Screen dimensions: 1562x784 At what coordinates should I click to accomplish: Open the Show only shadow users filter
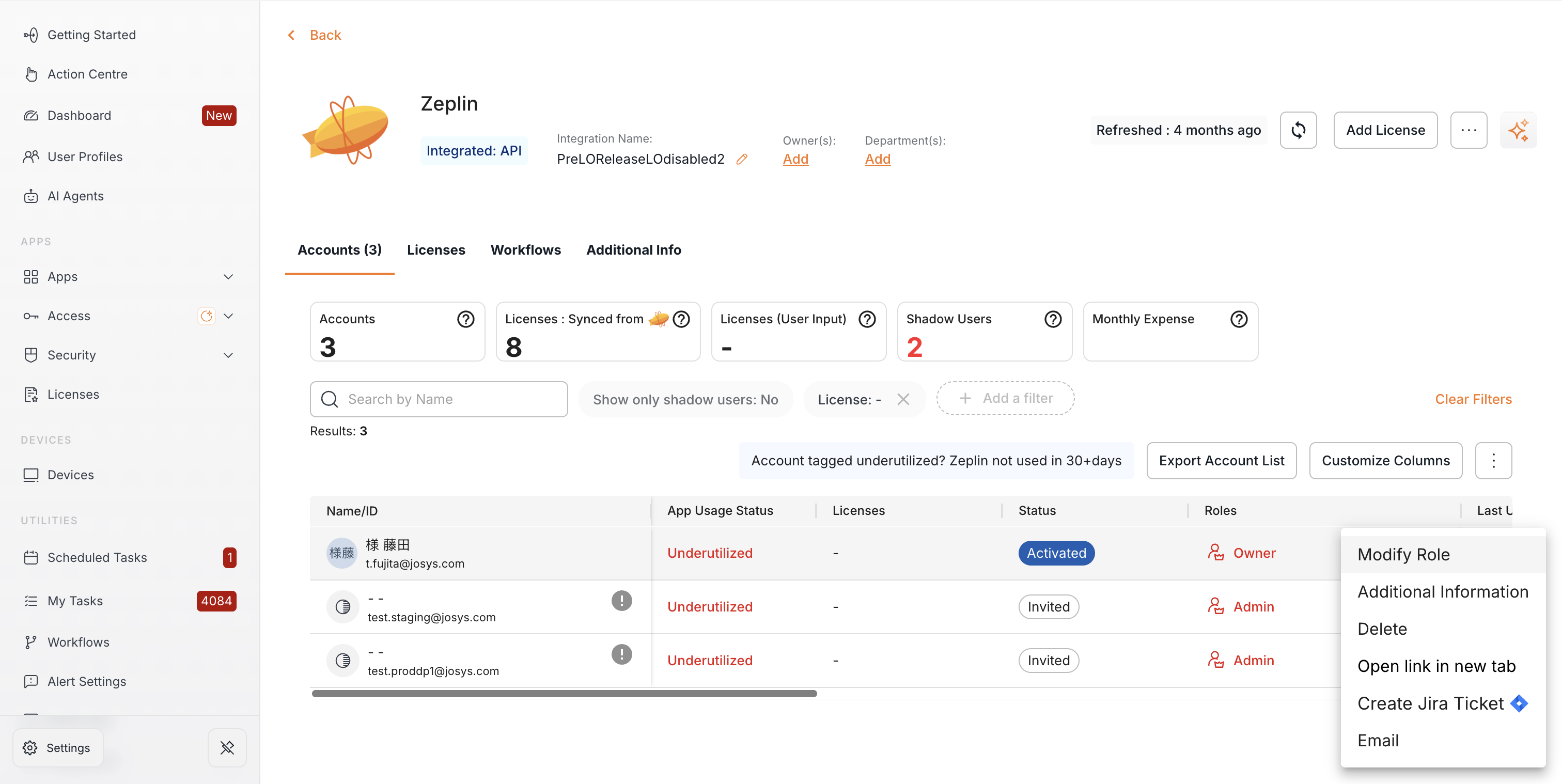(x=685, y=399)
